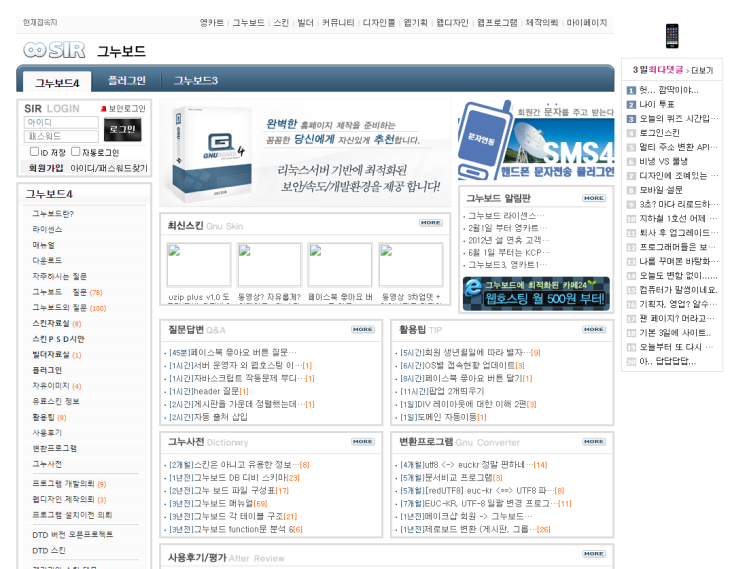Open the 회원가입 sign-up link
This screenshot has width=730, height=569.
point(45,168)
